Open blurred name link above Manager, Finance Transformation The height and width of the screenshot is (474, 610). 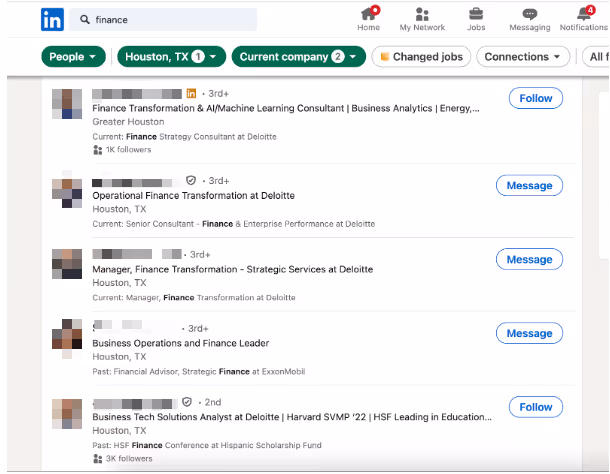tap(137, 254)
